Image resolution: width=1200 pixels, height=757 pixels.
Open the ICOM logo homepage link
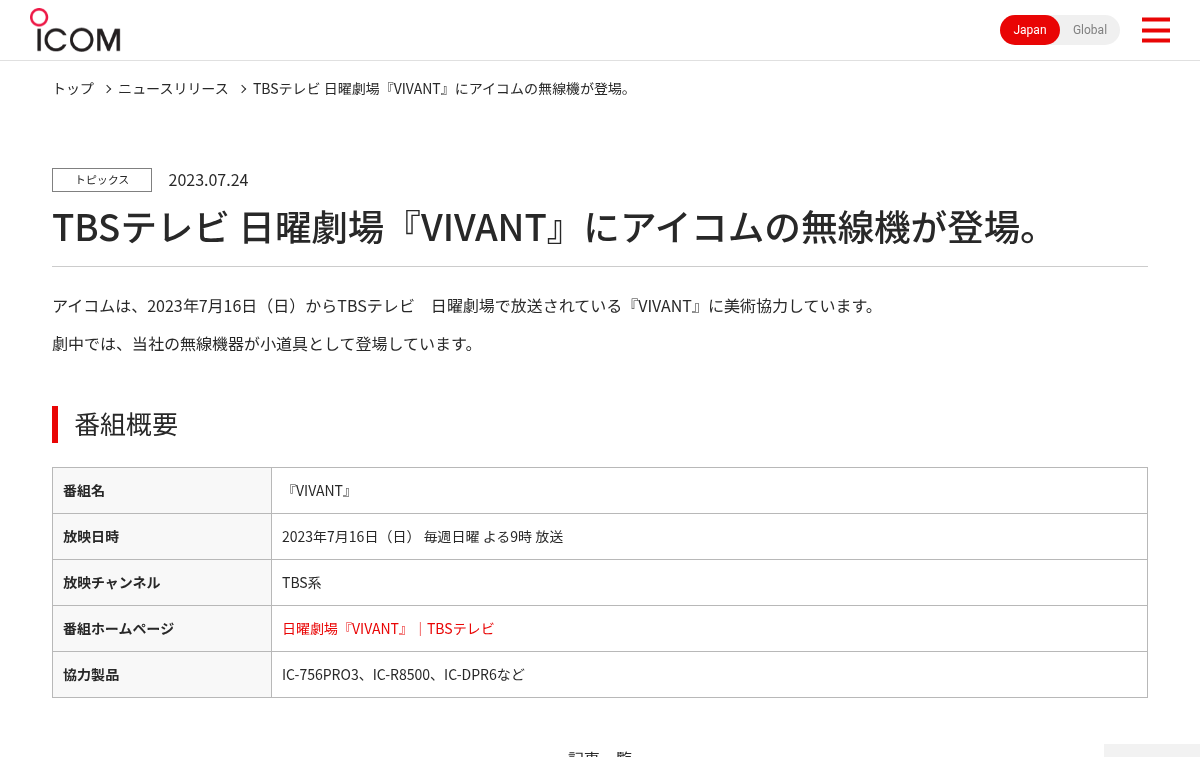coord(75,30)
